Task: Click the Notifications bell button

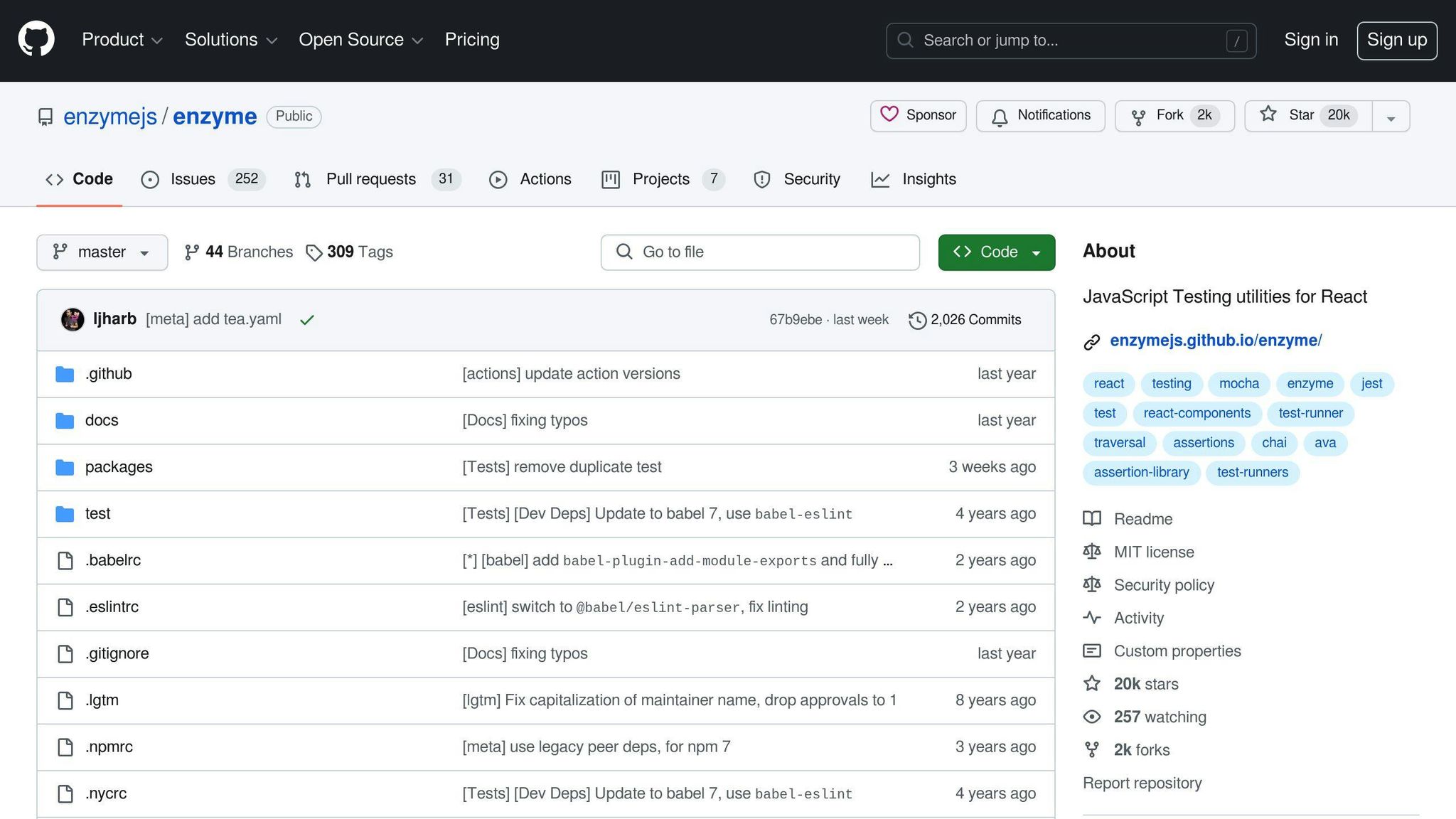Action: coord(1040,115)
